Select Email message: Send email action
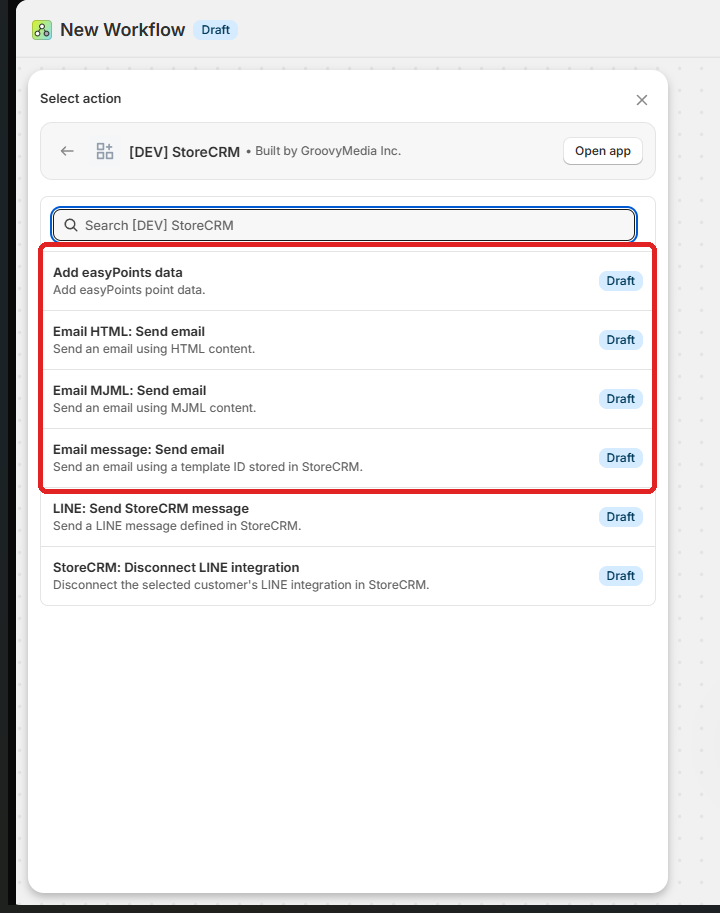Viewport: 720px width, 913px height. tap(348, 458)
